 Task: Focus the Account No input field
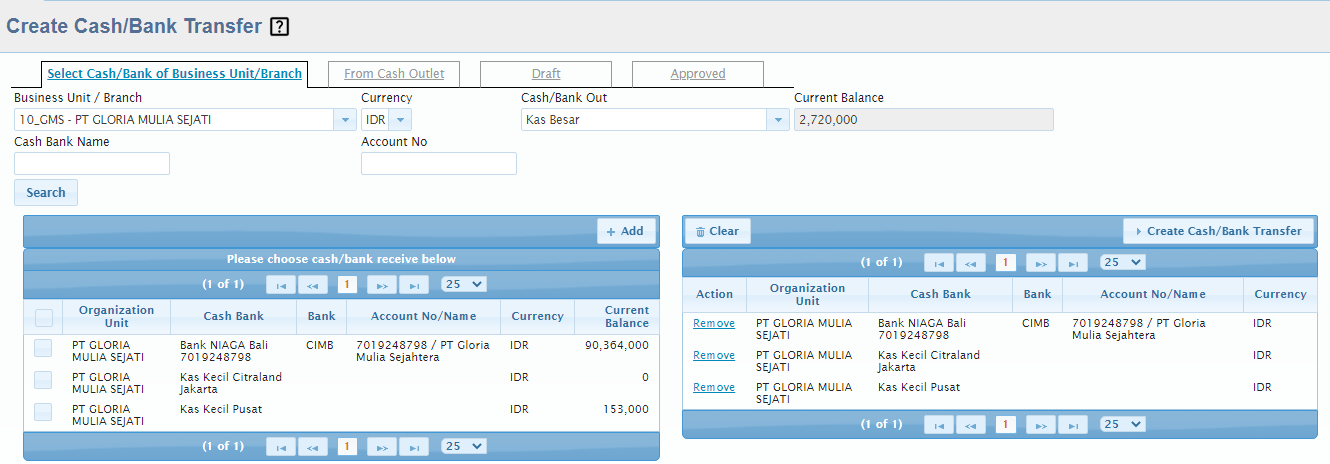coord(439,164)
